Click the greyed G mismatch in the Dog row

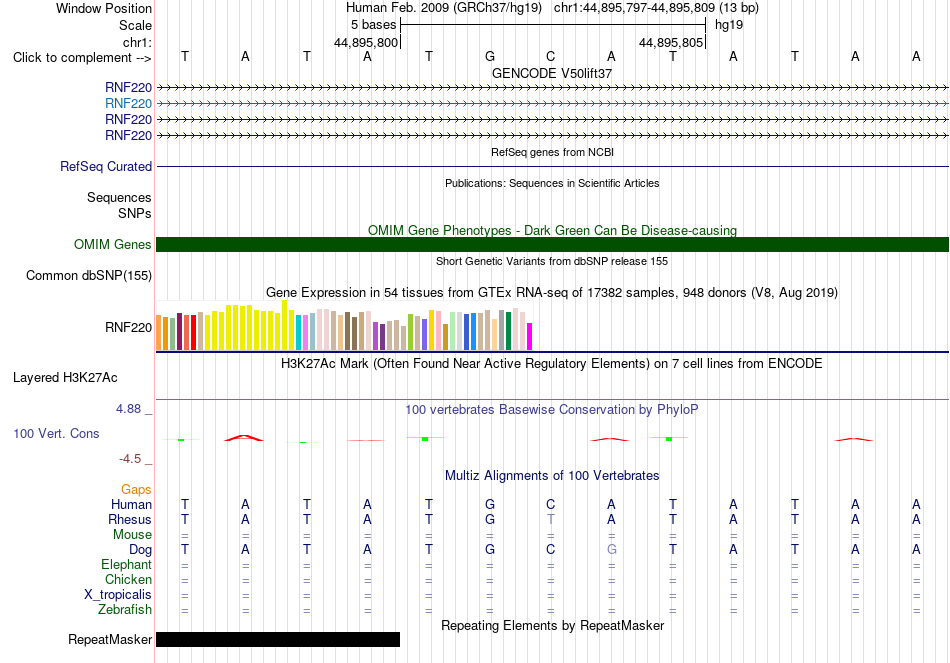point(611,549)
